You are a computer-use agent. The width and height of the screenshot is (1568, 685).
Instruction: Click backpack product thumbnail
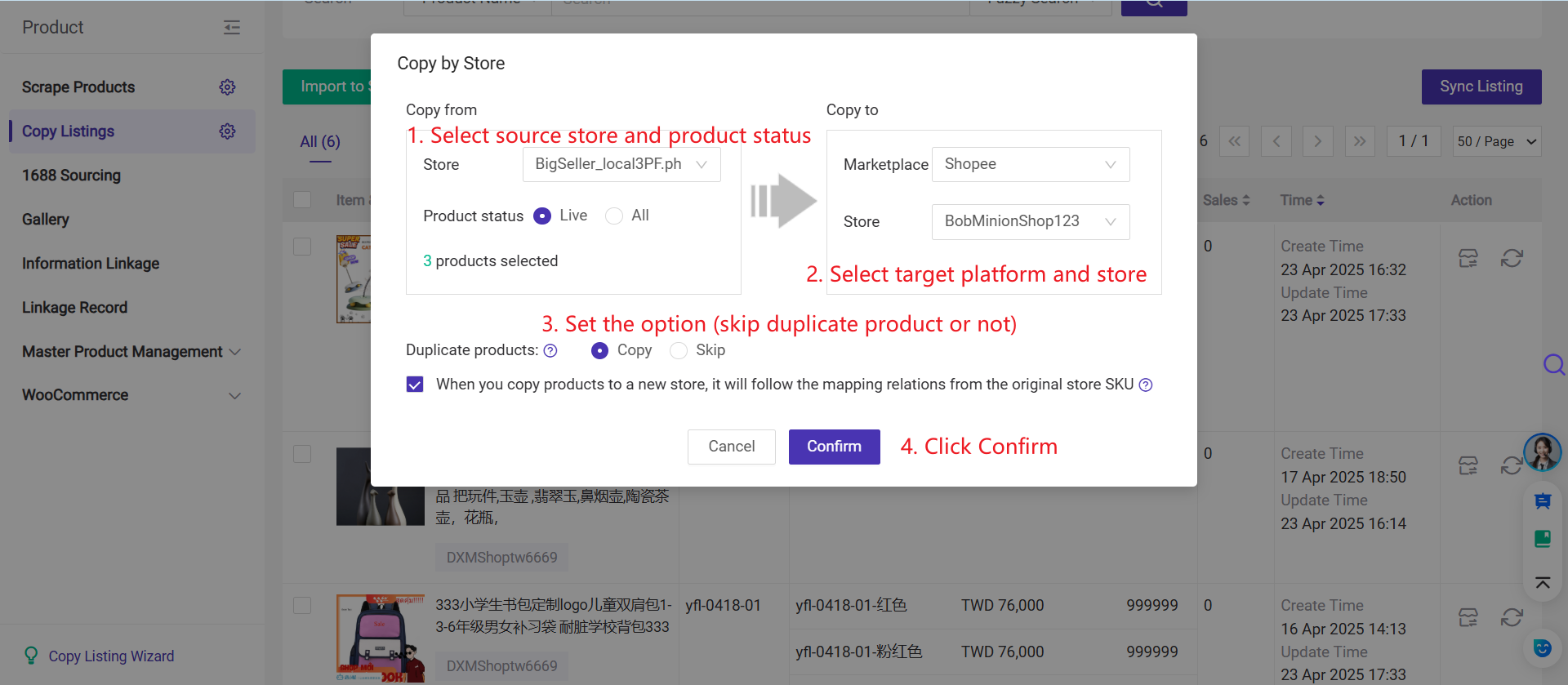point(381,638)
